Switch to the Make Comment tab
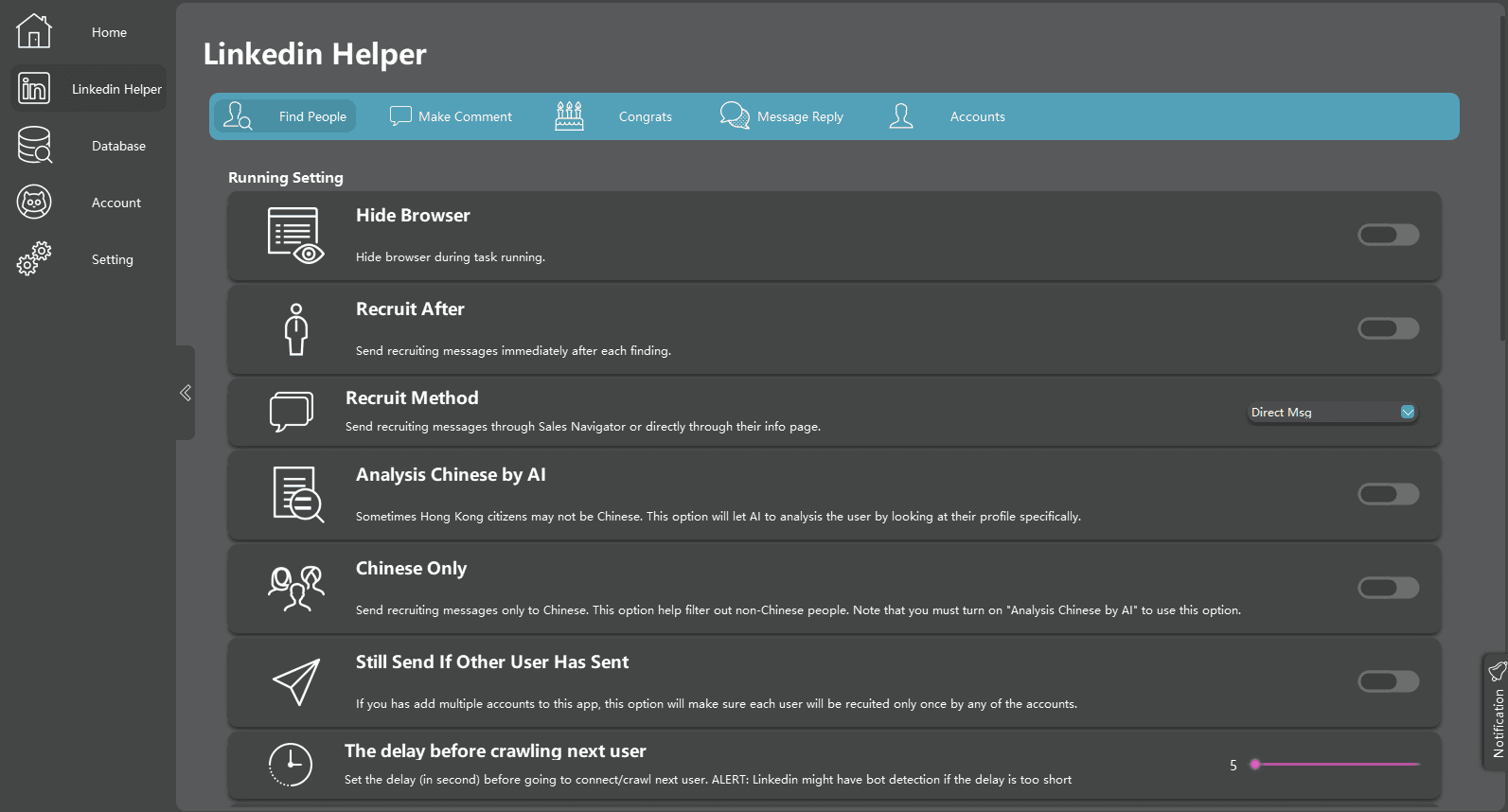 451,115
